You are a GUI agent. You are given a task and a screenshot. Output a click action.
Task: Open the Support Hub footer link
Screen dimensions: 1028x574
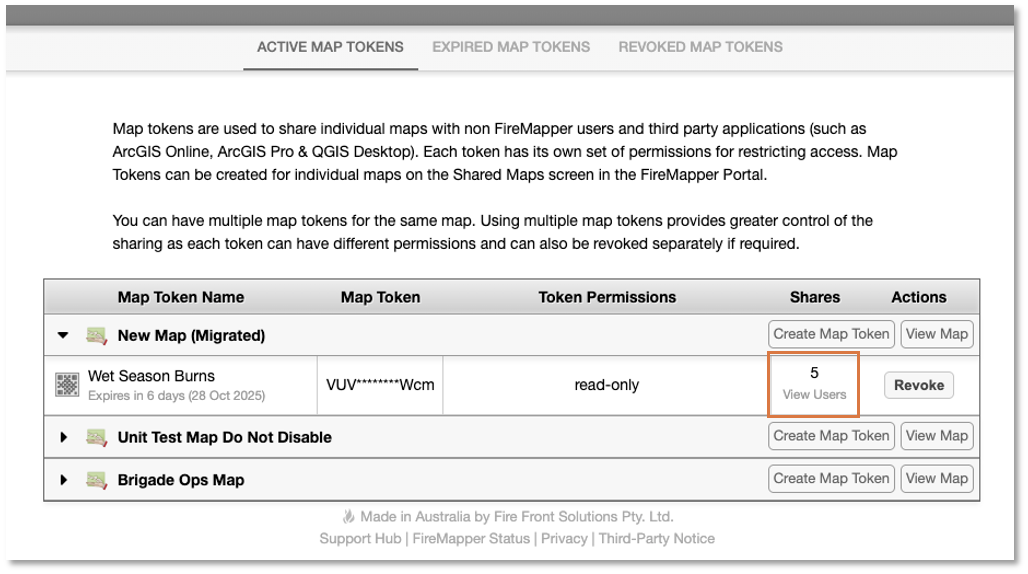tap(359, 538)
